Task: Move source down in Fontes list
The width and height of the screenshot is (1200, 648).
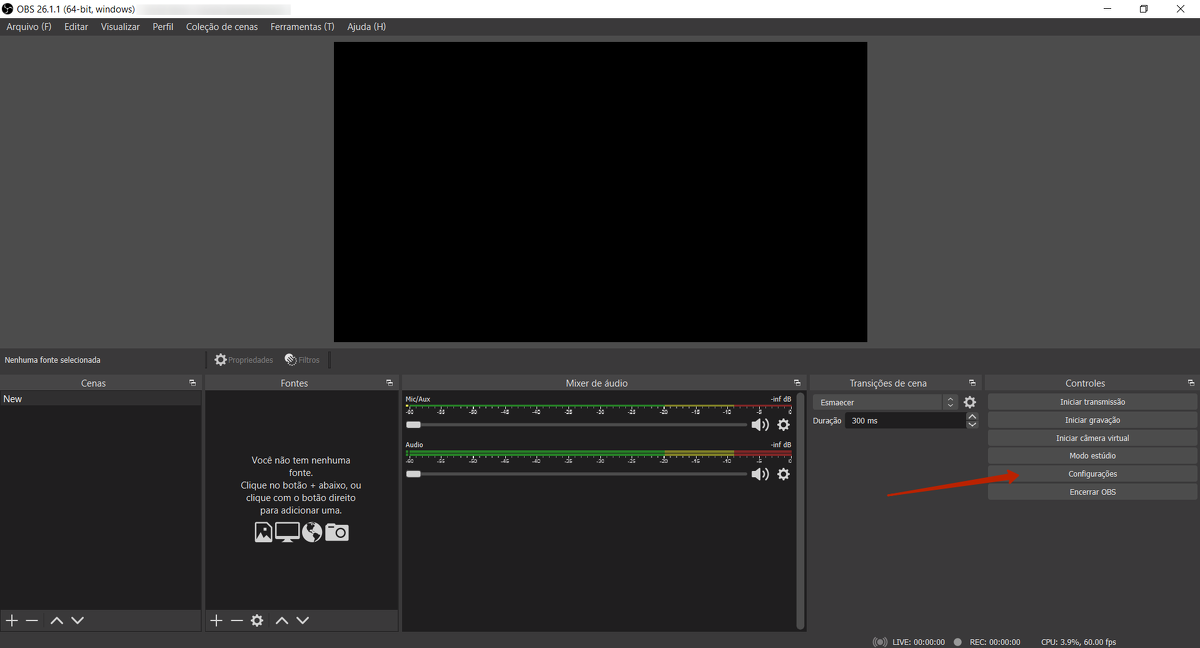Action: [303, 621]
